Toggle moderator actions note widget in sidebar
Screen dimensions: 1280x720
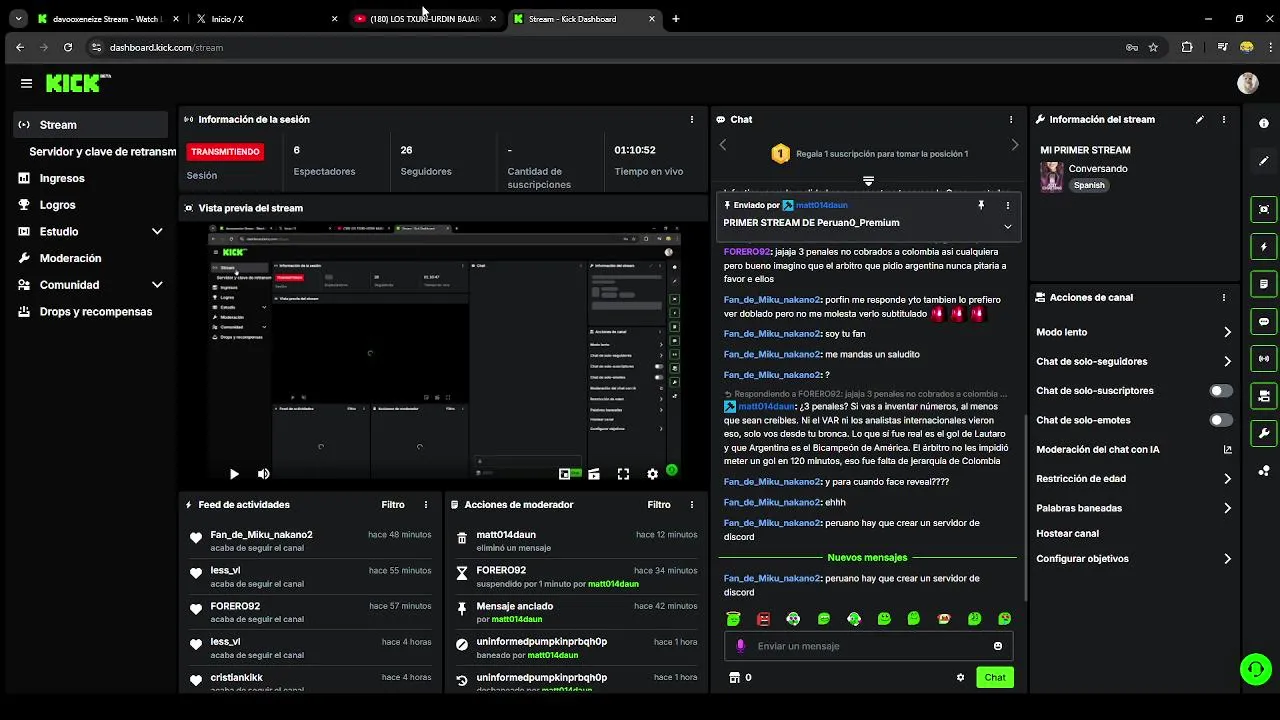click(x=1264, y=284)
